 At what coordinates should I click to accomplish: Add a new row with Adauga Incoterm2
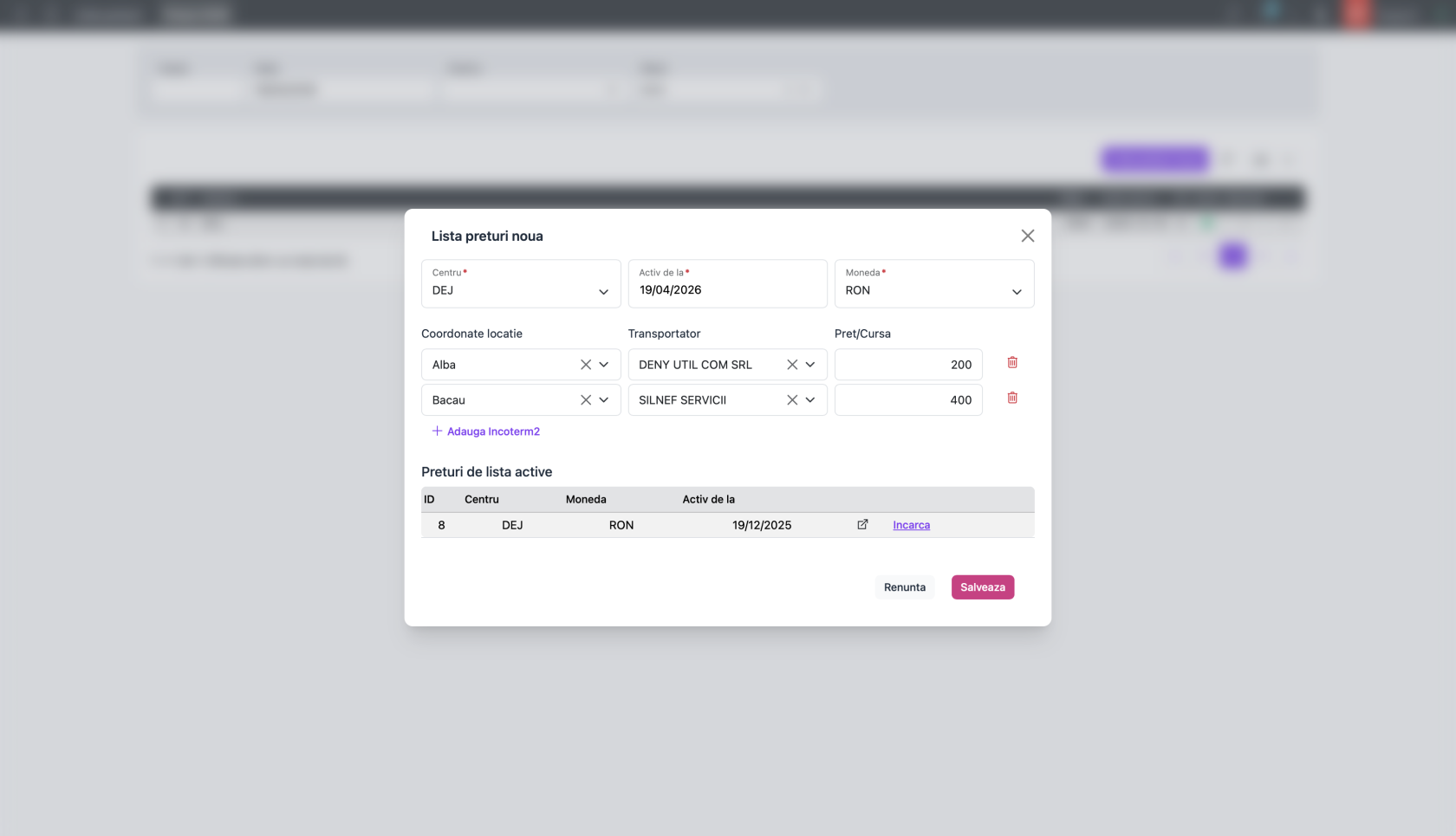pyautogui.click(x=486, y=431)
